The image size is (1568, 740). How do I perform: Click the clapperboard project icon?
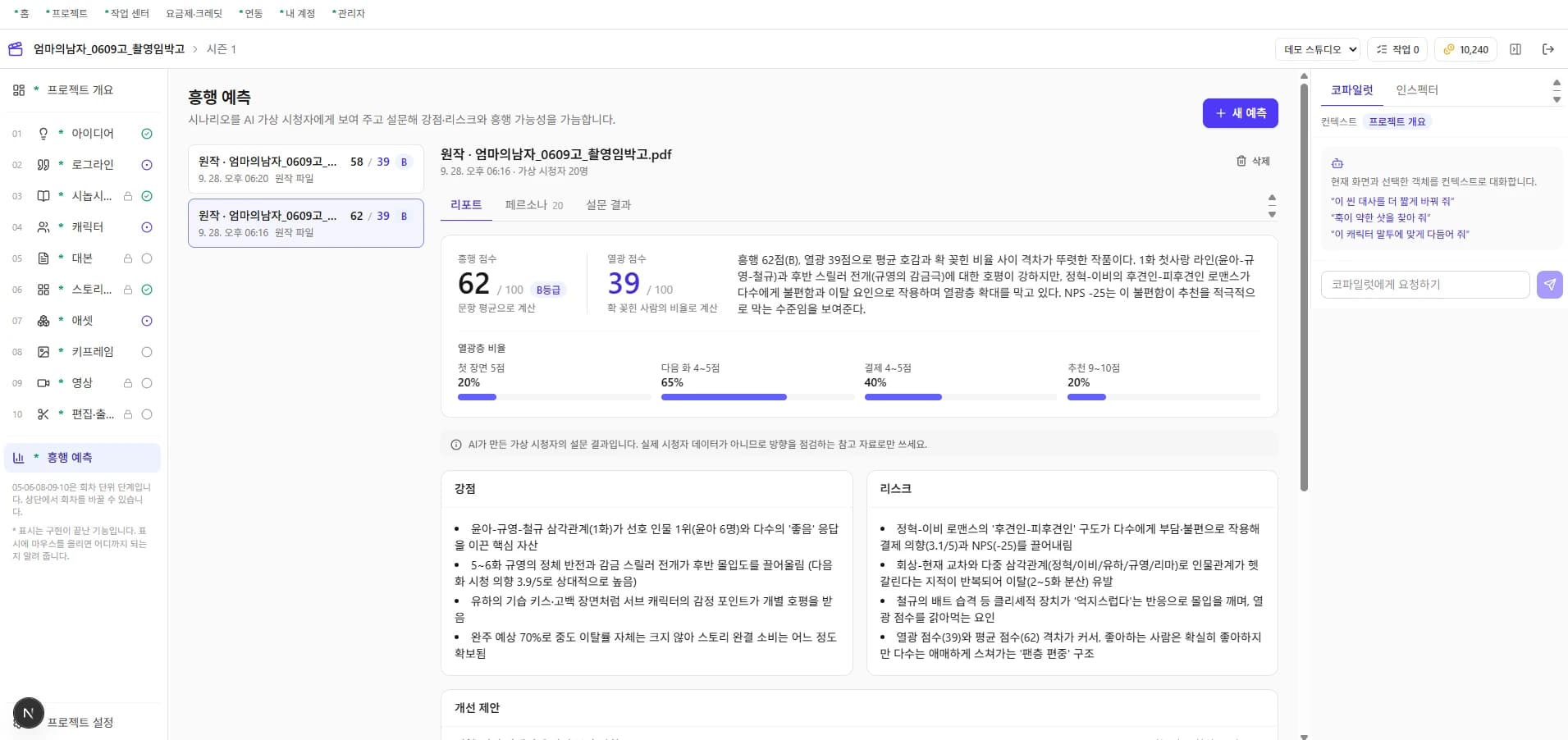point(16,49)
